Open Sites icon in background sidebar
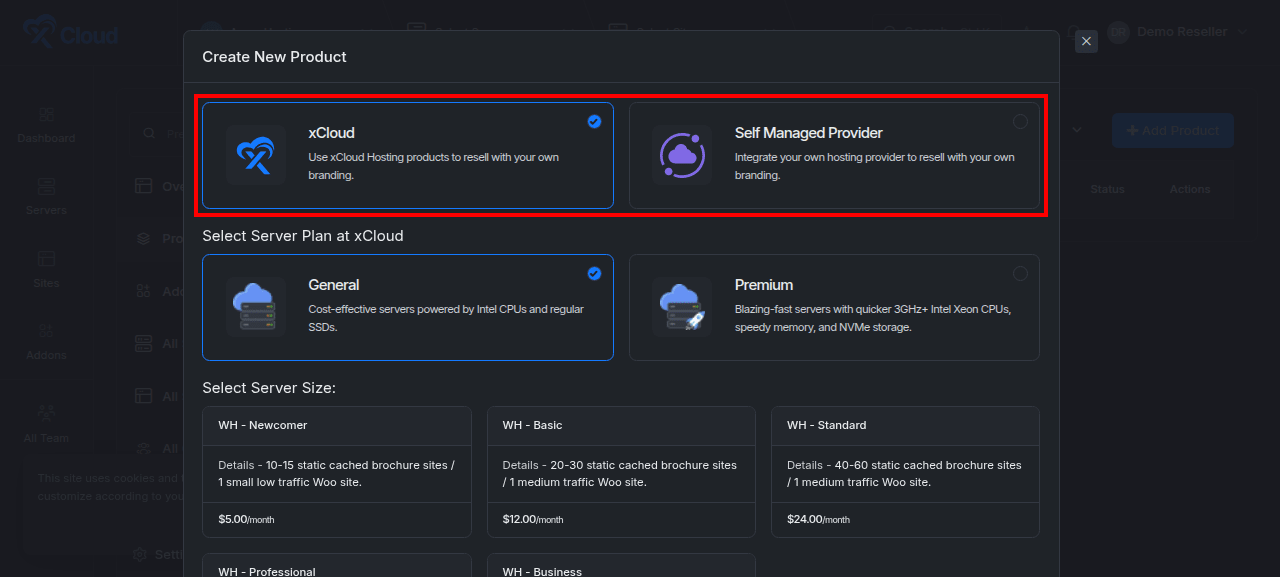 click(x=46, y=259)
